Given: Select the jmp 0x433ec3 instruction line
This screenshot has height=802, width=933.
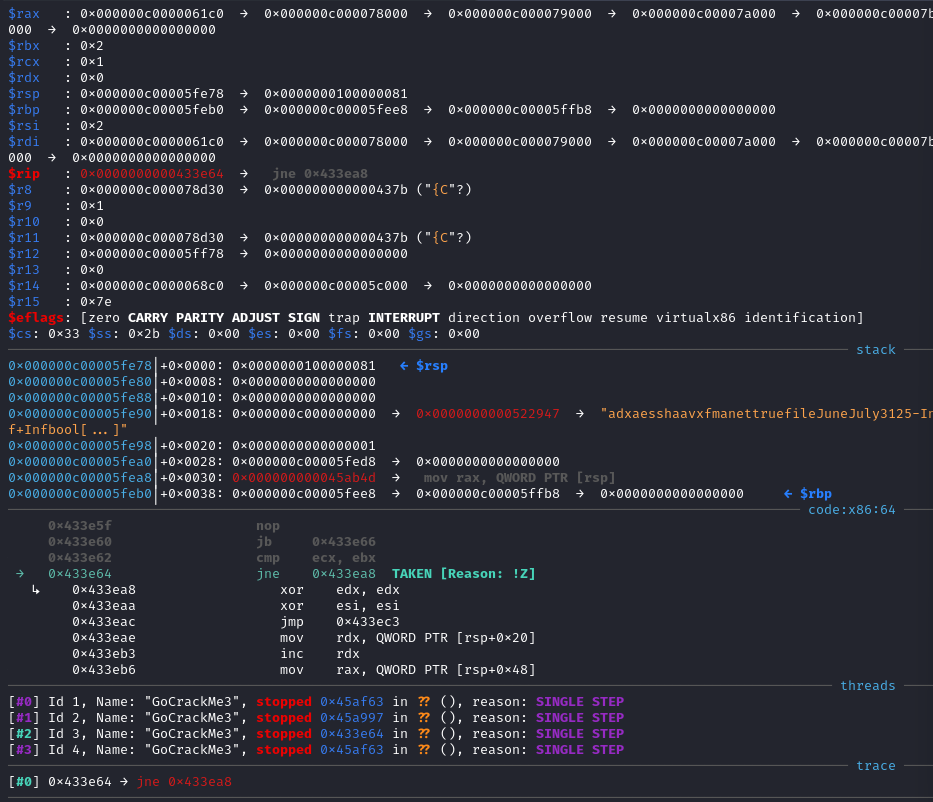Looking at the screenshot, I should [236, 622].
